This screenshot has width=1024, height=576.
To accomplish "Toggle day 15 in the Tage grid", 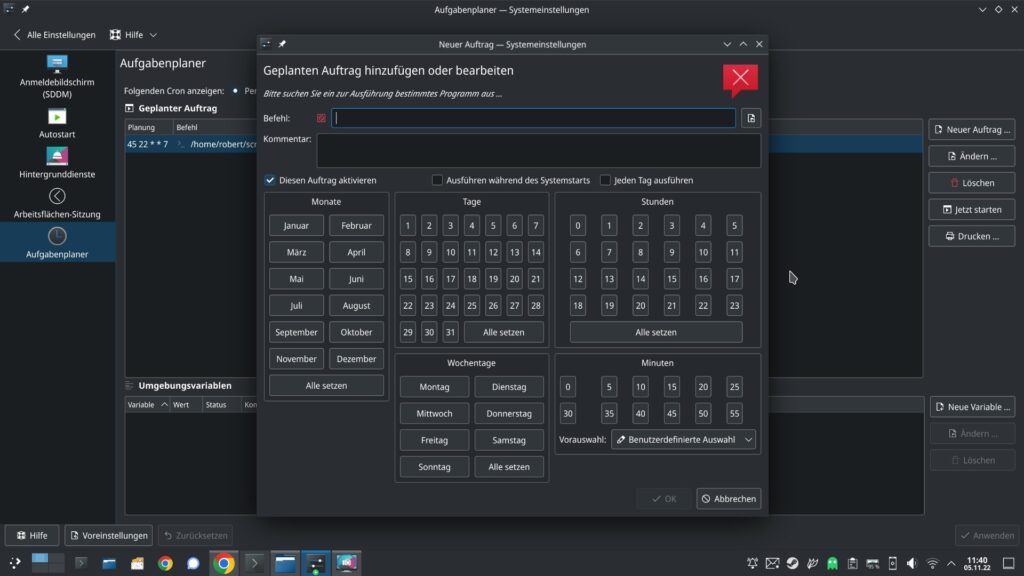I will [408, 279].
